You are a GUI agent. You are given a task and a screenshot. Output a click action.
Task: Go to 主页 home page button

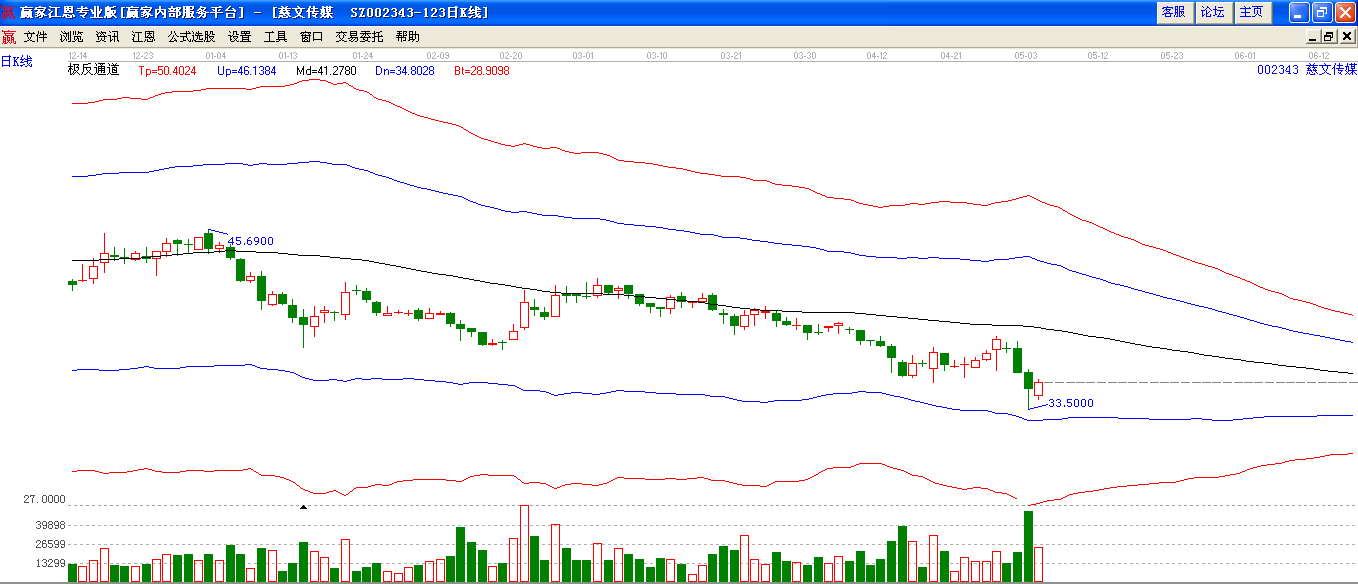point(1251,12)
